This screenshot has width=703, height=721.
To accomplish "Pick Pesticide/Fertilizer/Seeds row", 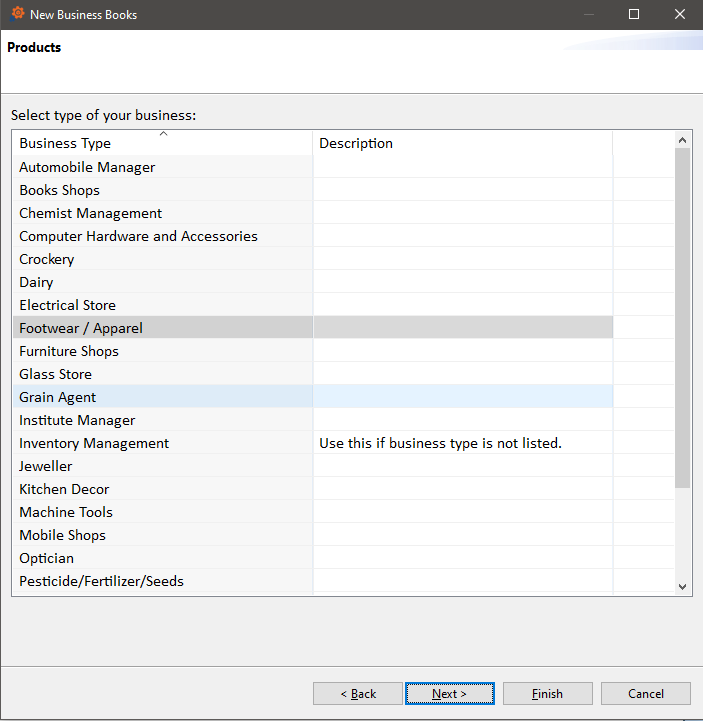I will [x=101, y=581].
